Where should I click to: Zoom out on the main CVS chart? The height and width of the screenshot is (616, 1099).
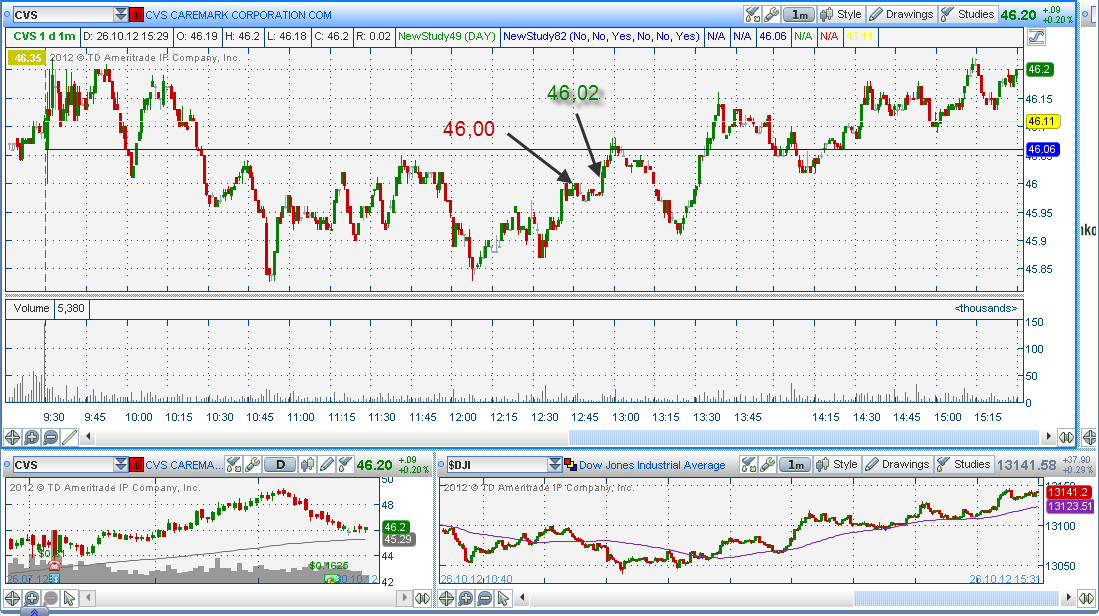(x=51, y=437)
